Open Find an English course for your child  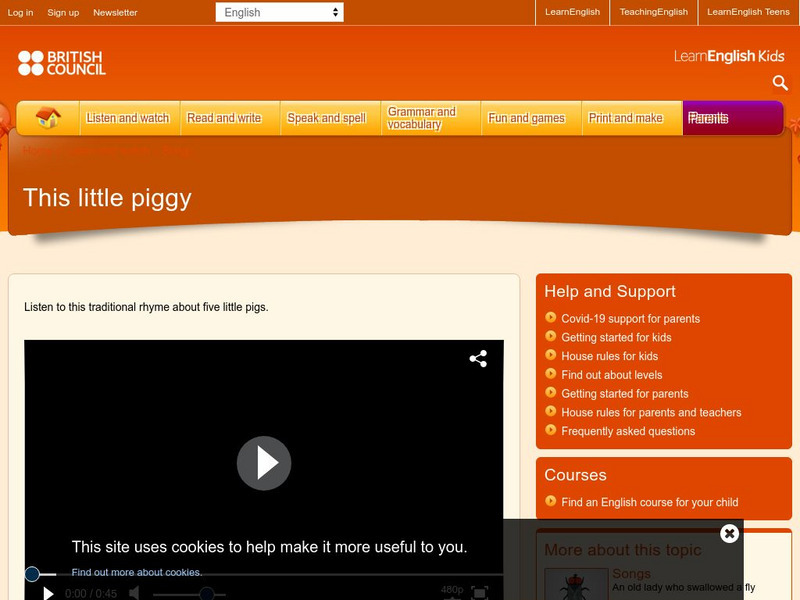pos(650,502)
